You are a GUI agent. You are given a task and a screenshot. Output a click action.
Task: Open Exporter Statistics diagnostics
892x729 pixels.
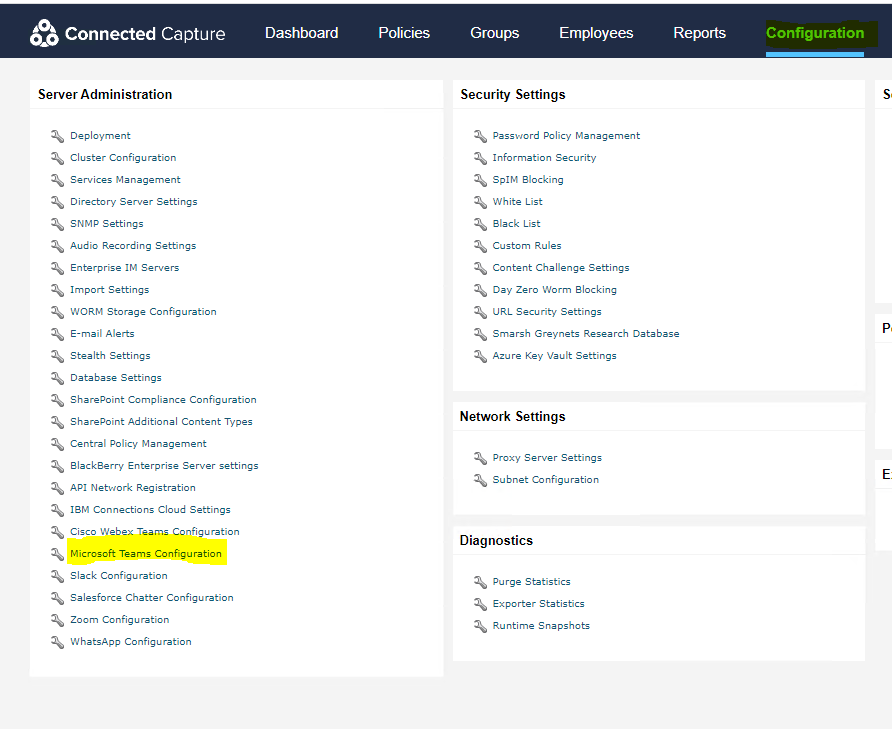[x=539, y=604]
